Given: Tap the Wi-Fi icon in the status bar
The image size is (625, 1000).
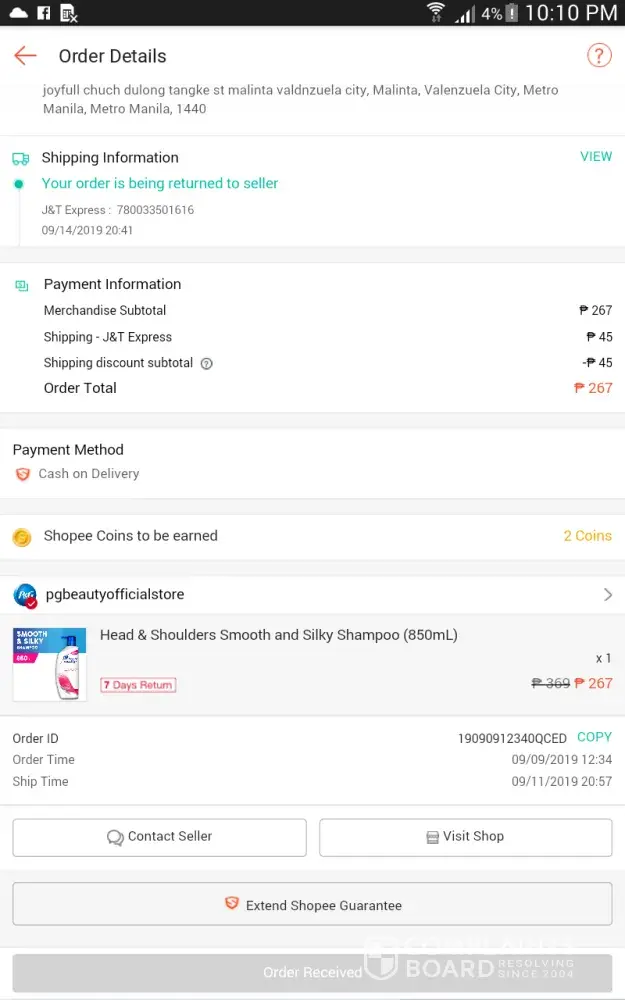Looking at the screenshot, I should 435,13.
